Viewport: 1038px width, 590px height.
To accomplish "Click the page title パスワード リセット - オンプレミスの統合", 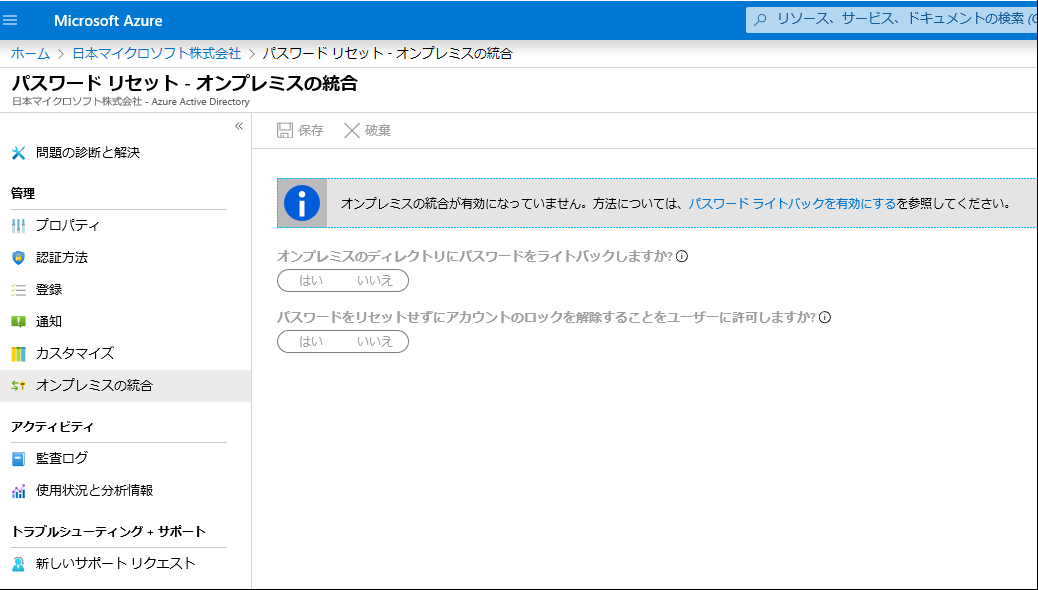I will [x=185, y=83].
